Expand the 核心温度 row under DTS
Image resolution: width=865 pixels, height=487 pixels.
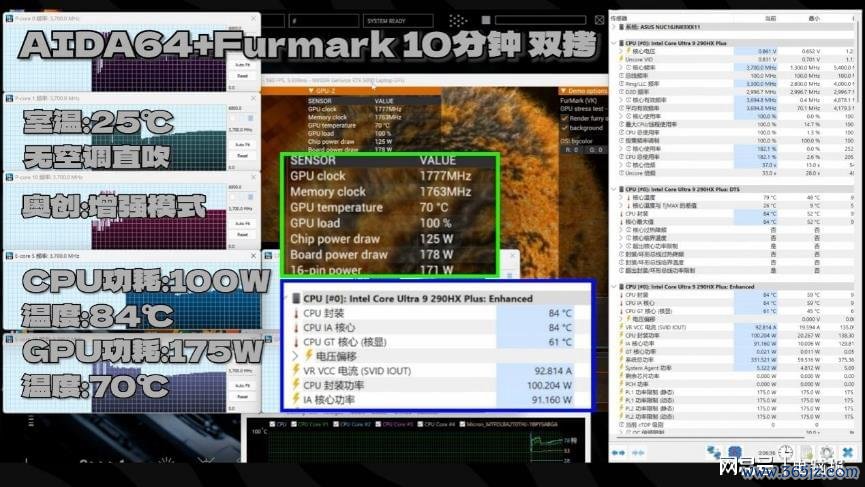tap(621, 197)
